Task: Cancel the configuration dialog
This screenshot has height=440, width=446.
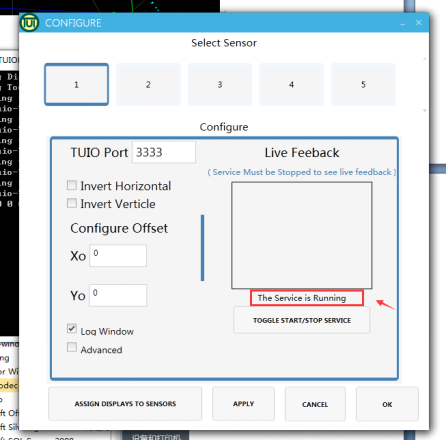Action: [x=315, y=404]
